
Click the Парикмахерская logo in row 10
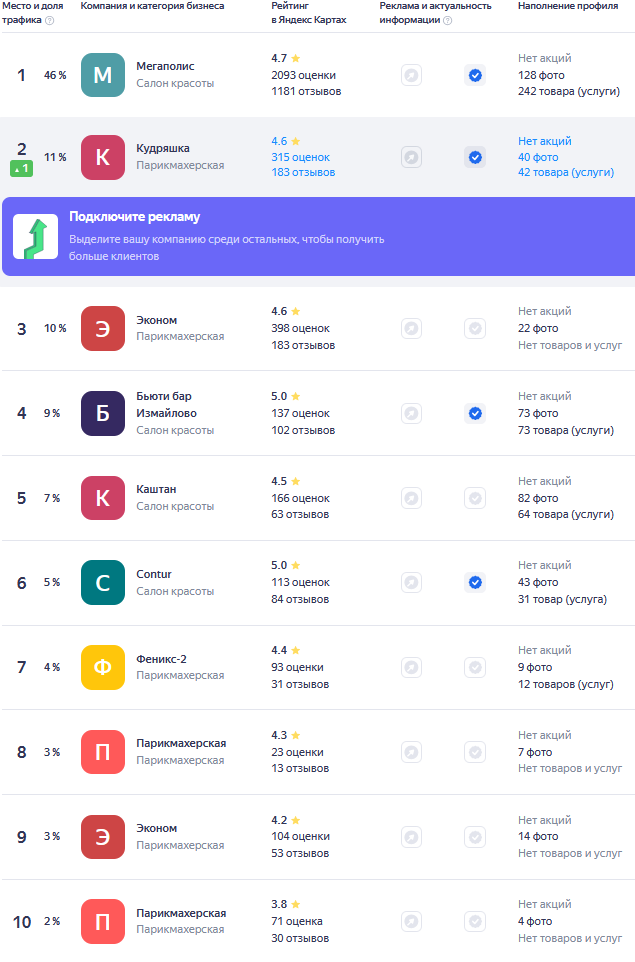pyautogui.click(x=102, y=921)
